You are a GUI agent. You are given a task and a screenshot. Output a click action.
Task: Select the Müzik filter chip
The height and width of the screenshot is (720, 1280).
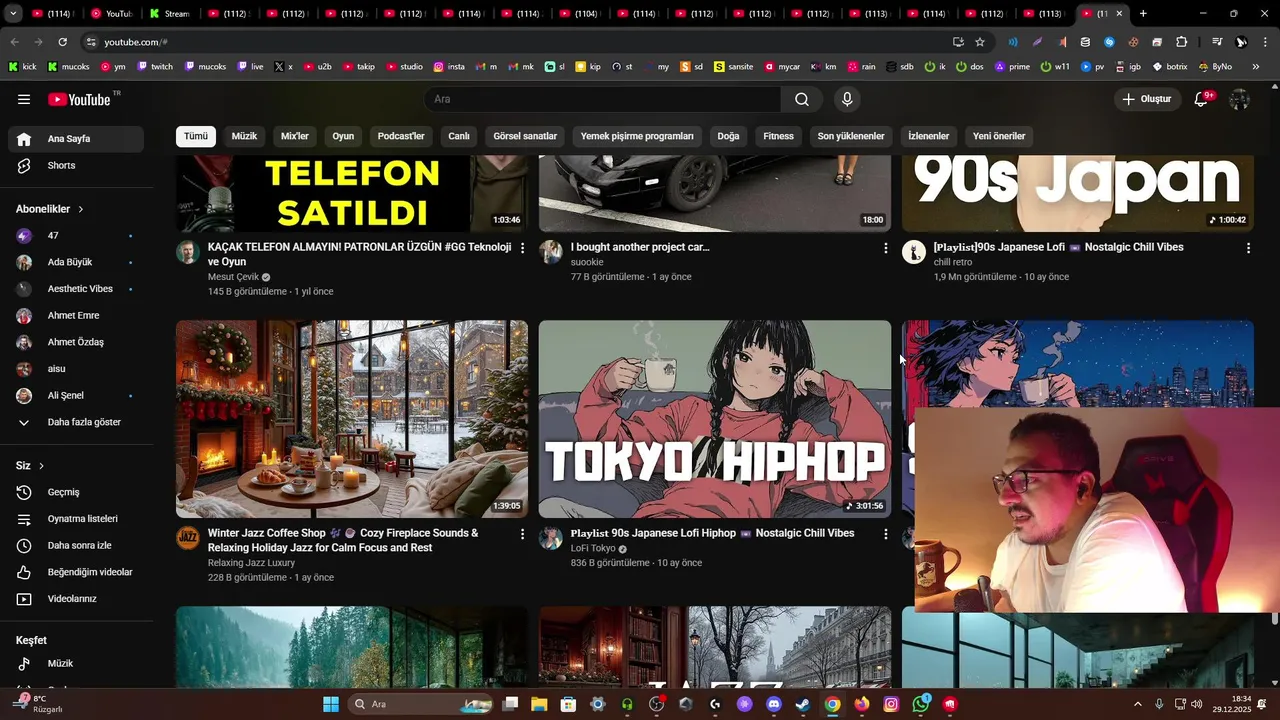tap(244, 136)
